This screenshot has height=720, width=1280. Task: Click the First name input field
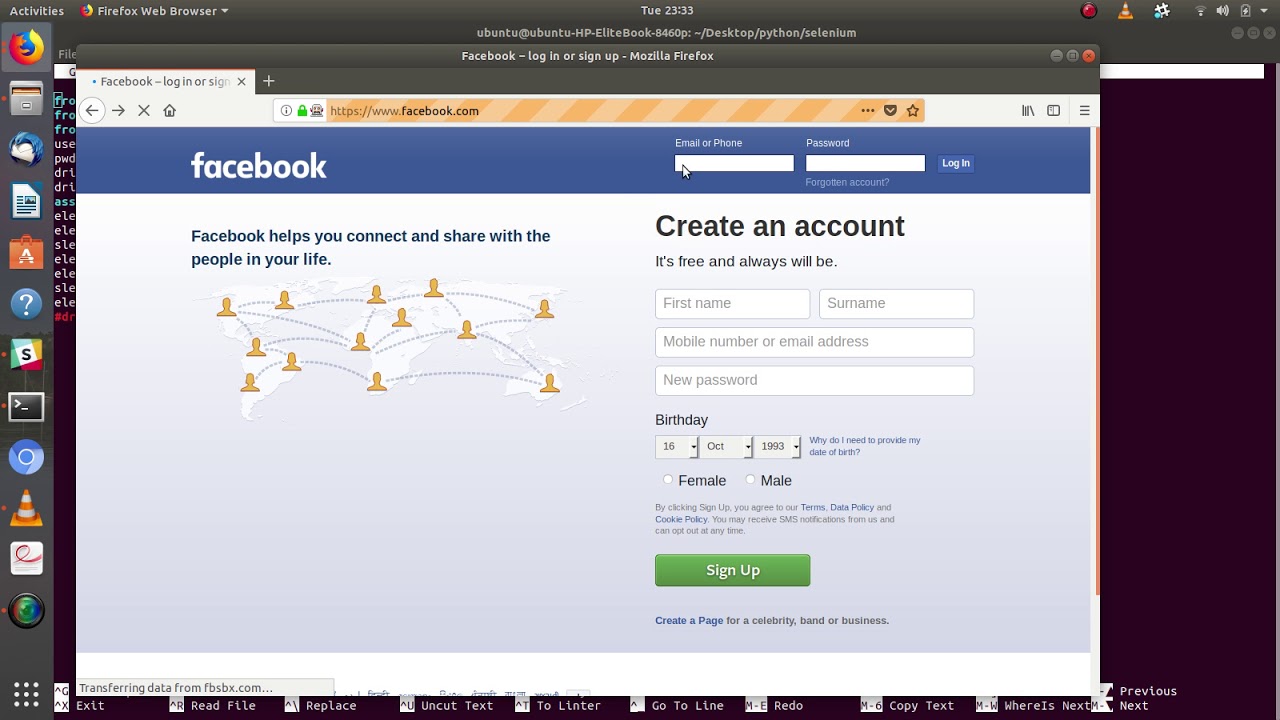click(732, 304)
